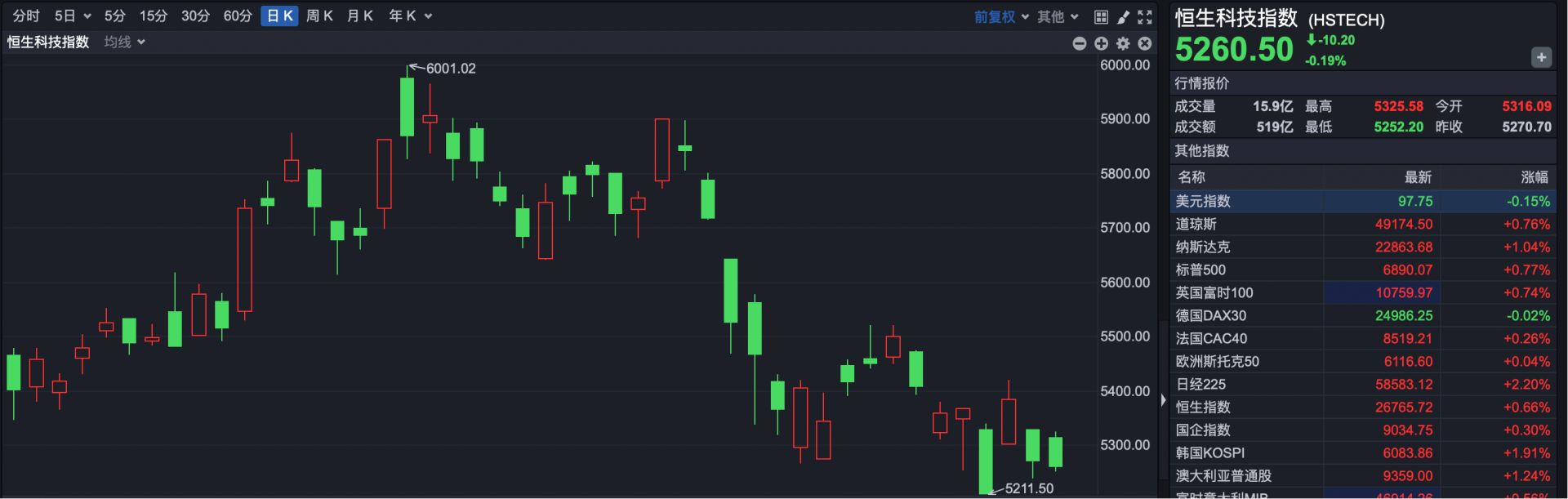Viewport: 1568px width, 499px height.
Task: Close the chart indicator bar
Action: (x=1145, y=43)
